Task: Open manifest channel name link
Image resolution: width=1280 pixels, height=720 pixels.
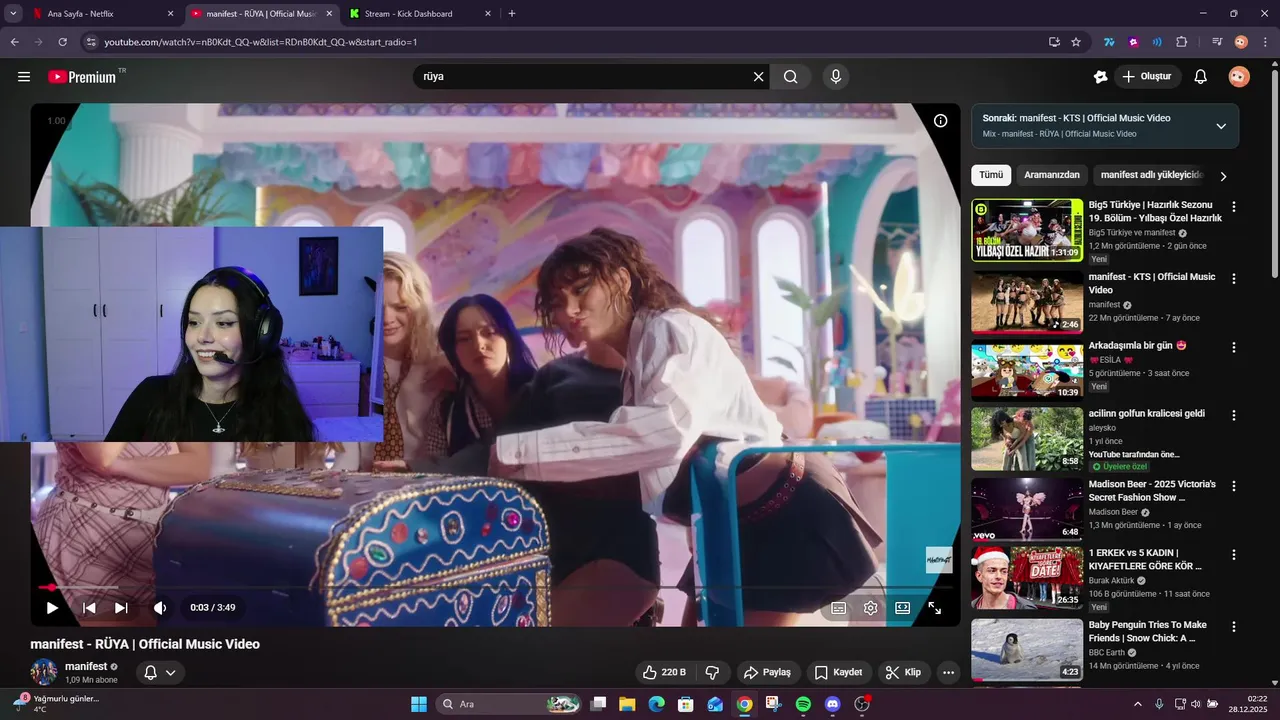Action: tap(86, 666)
